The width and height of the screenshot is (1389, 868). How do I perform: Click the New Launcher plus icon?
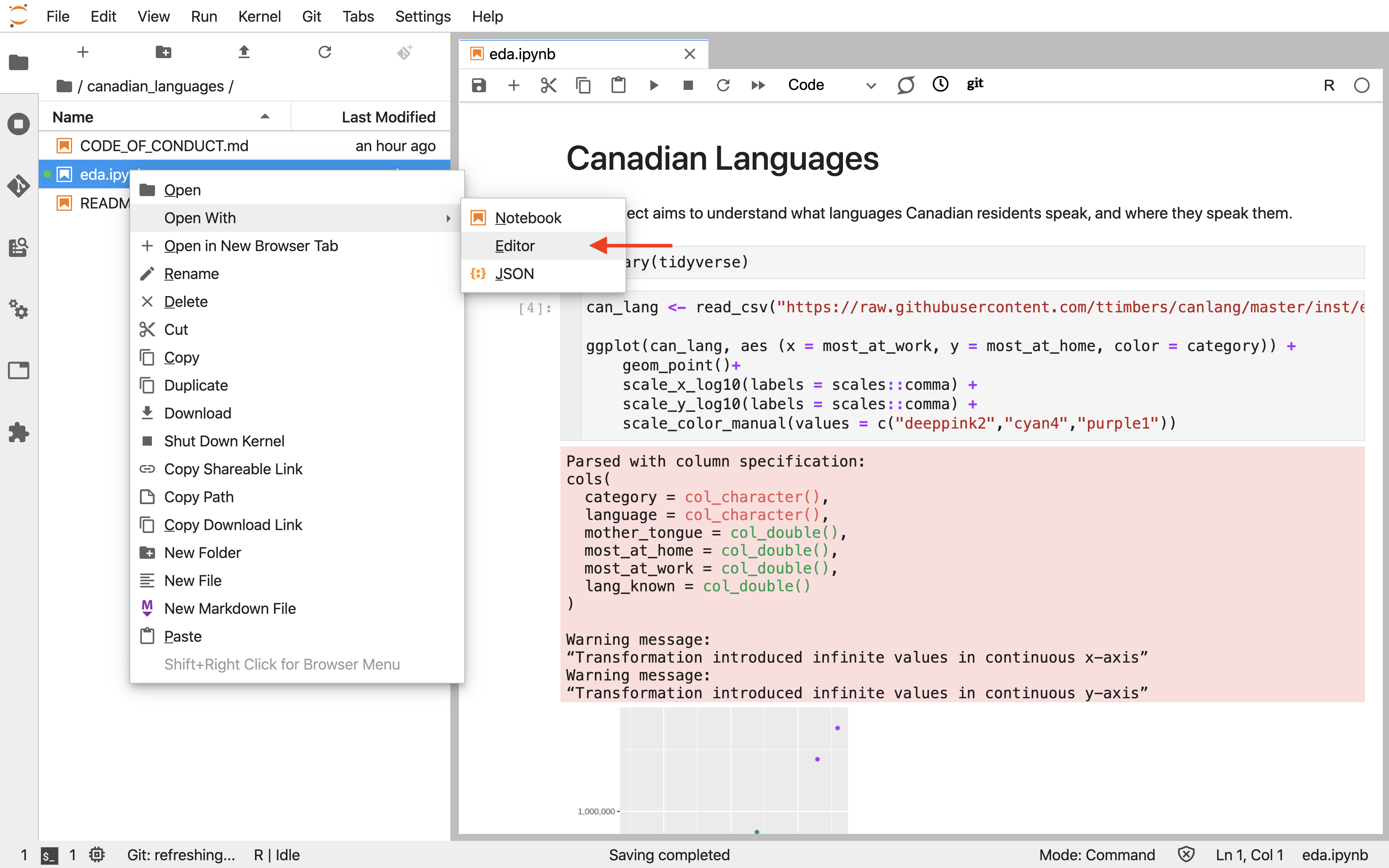click(83, 52)
